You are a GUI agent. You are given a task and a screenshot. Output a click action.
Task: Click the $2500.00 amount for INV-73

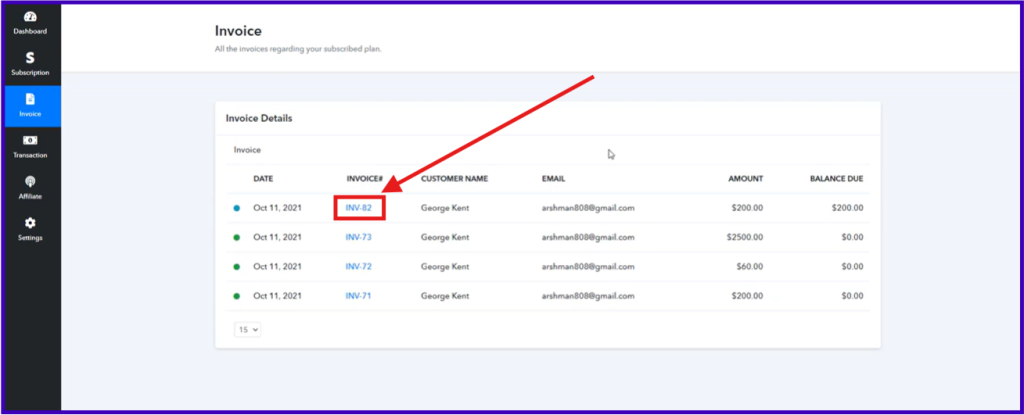744,237
